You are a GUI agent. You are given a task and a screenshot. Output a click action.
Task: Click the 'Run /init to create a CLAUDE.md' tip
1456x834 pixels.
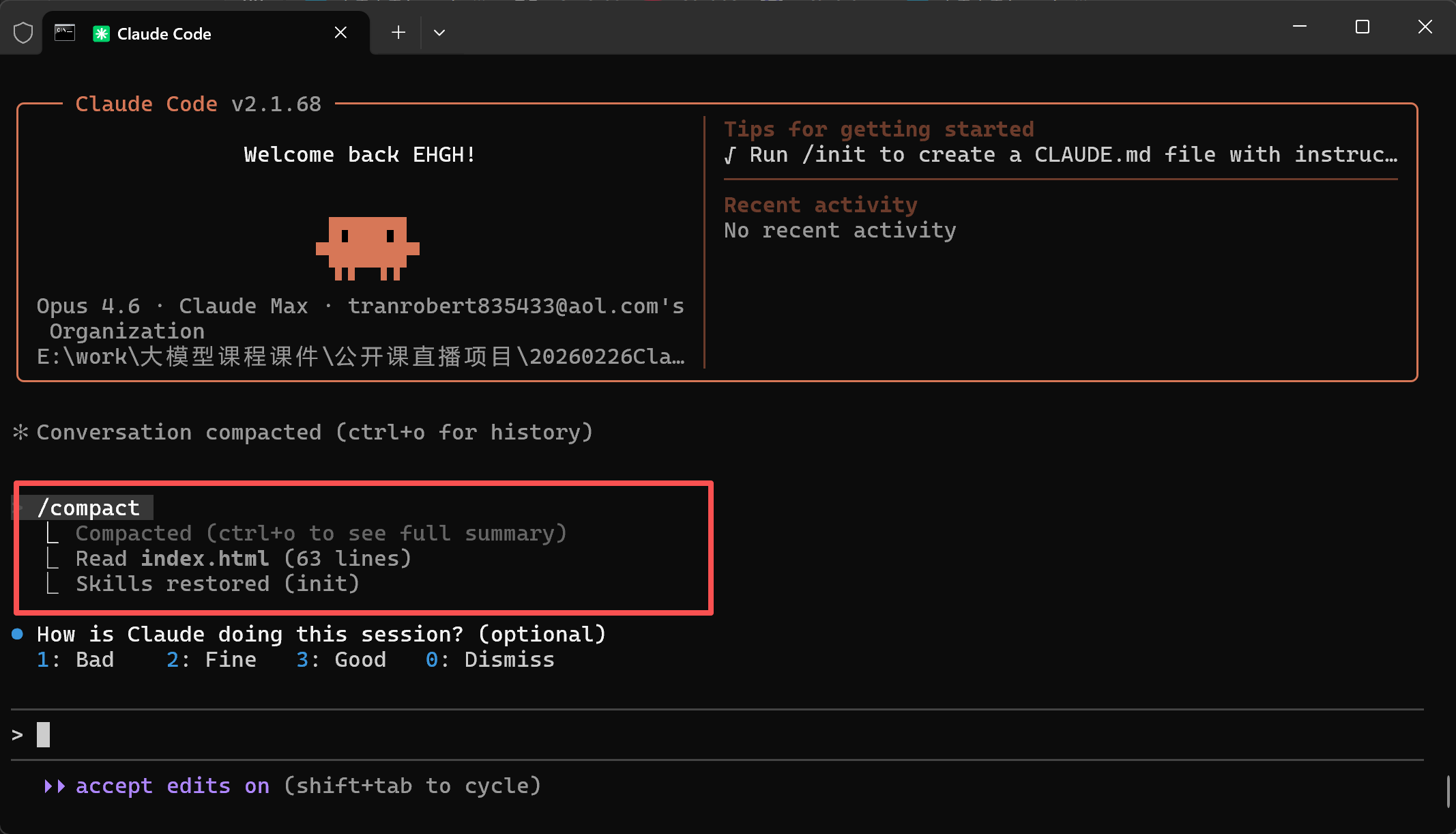1061,155
